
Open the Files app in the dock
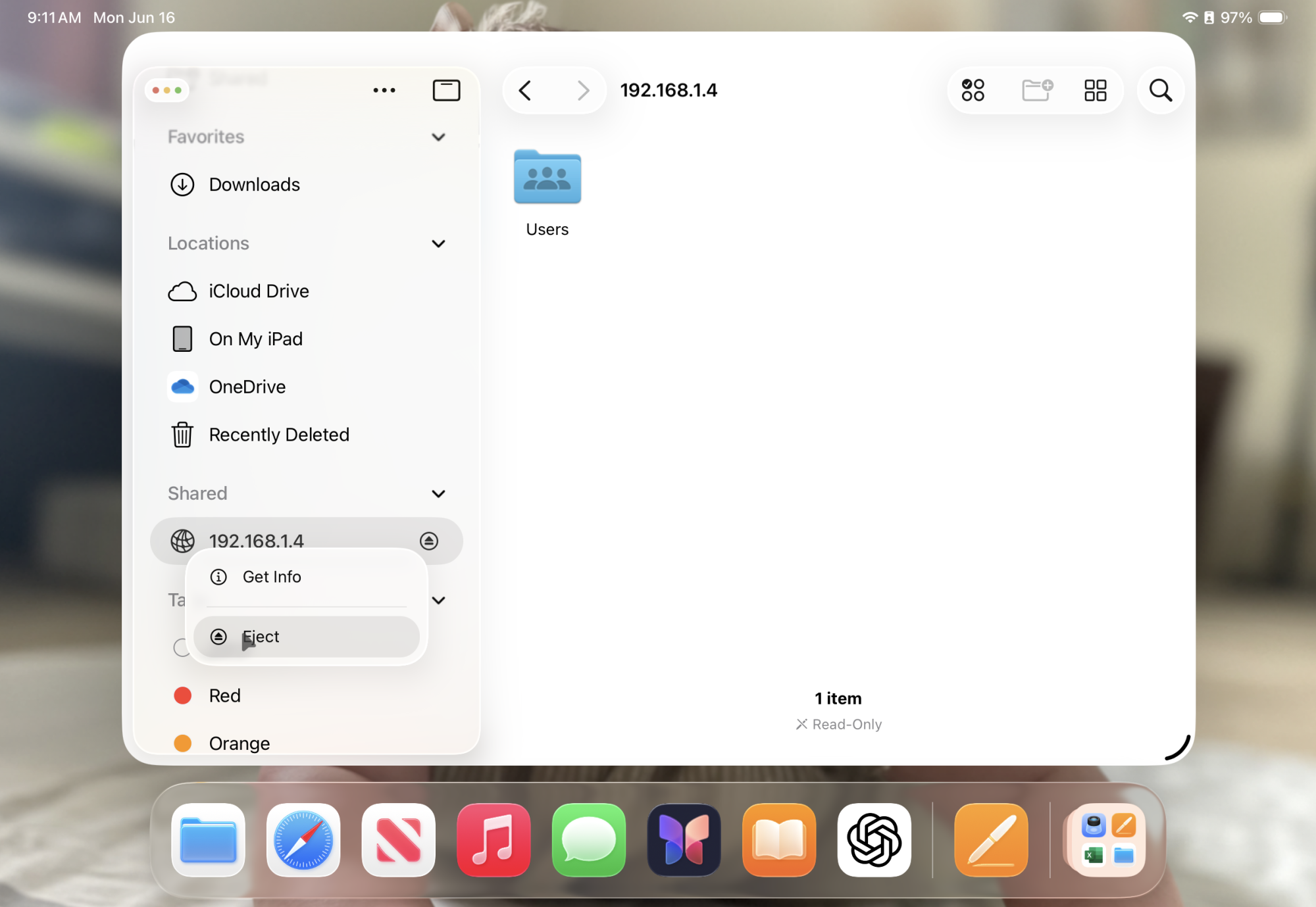208,840
